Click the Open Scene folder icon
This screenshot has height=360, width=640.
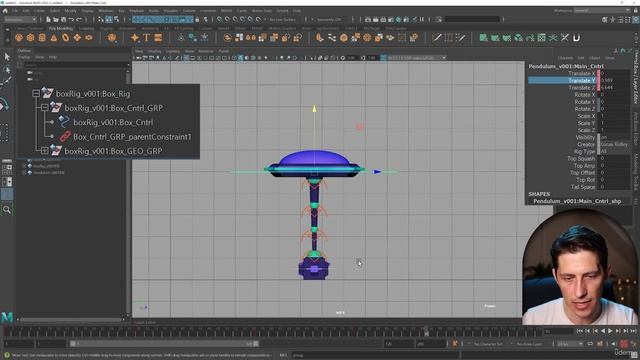[56, 19]
